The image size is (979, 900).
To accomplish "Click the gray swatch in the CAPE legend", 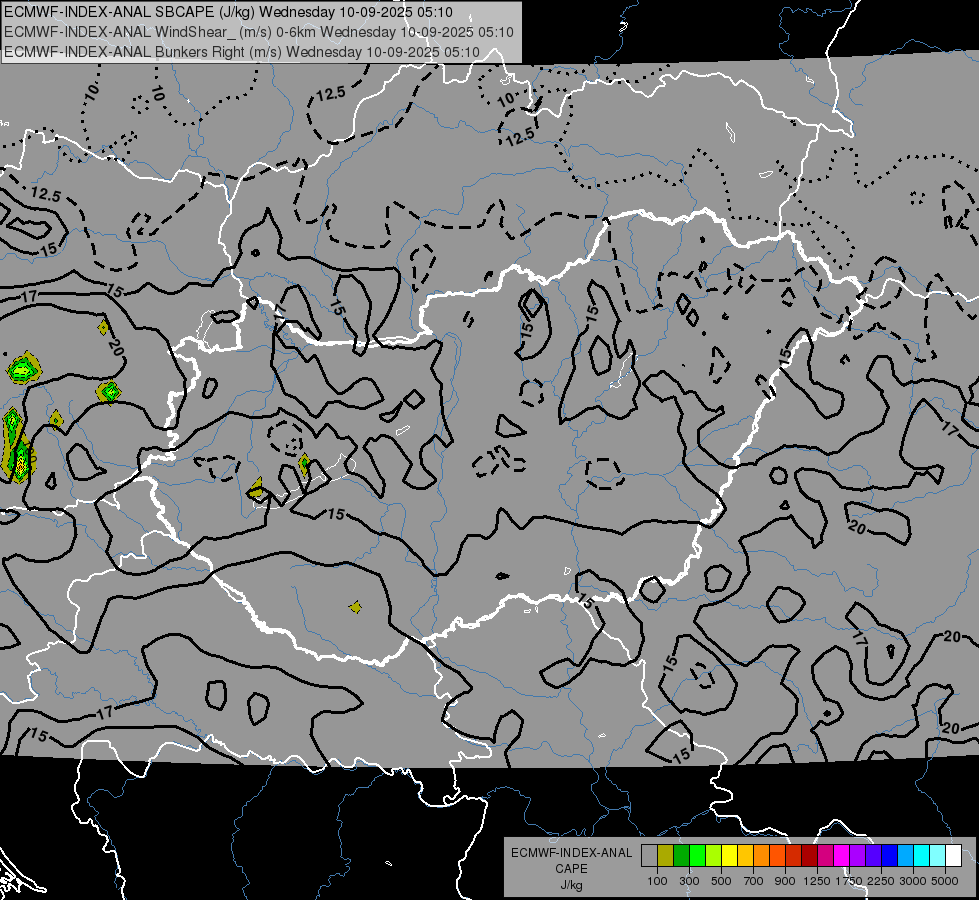I will click(649, 856).
